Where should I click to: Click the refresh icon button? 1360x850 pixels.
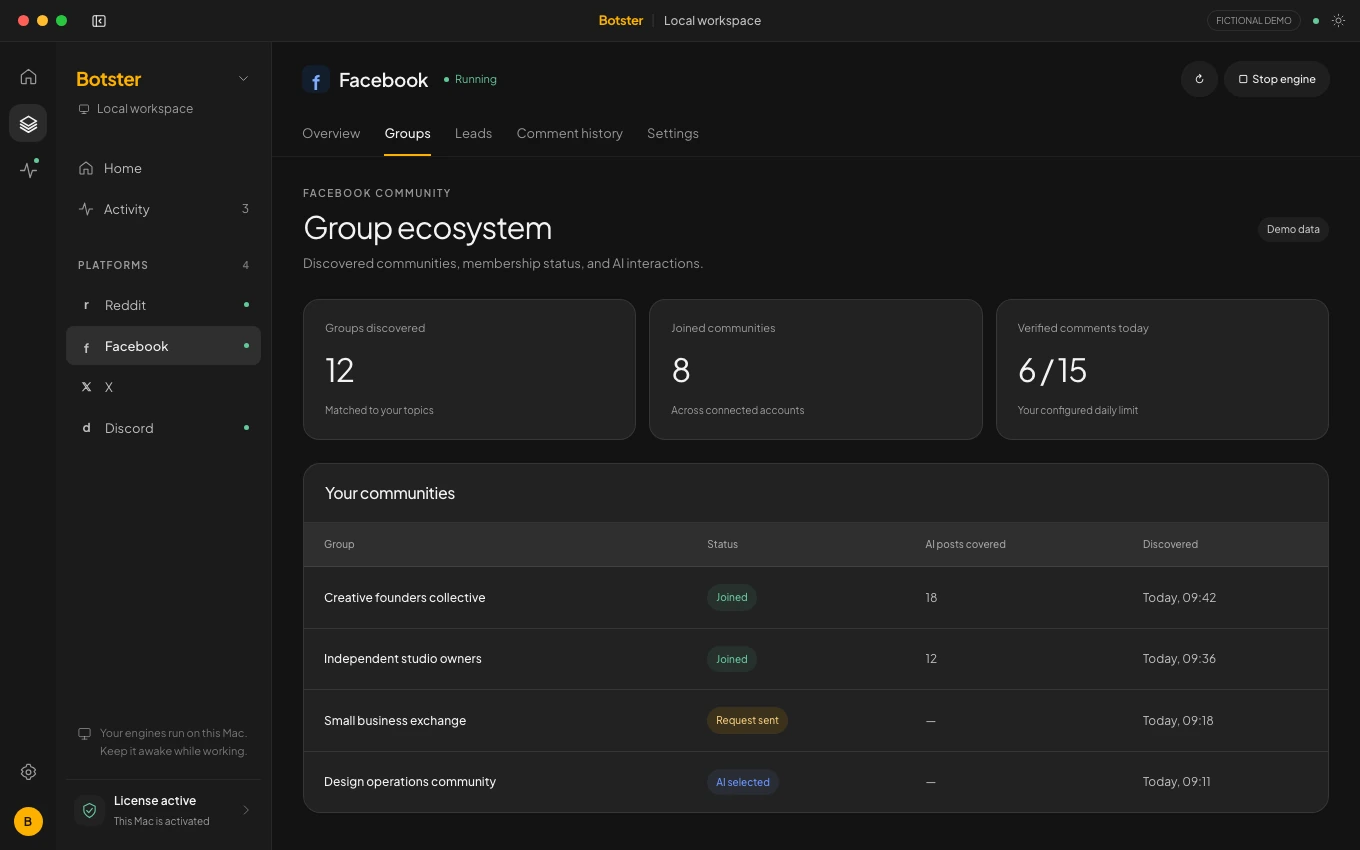click(1199, 79)
